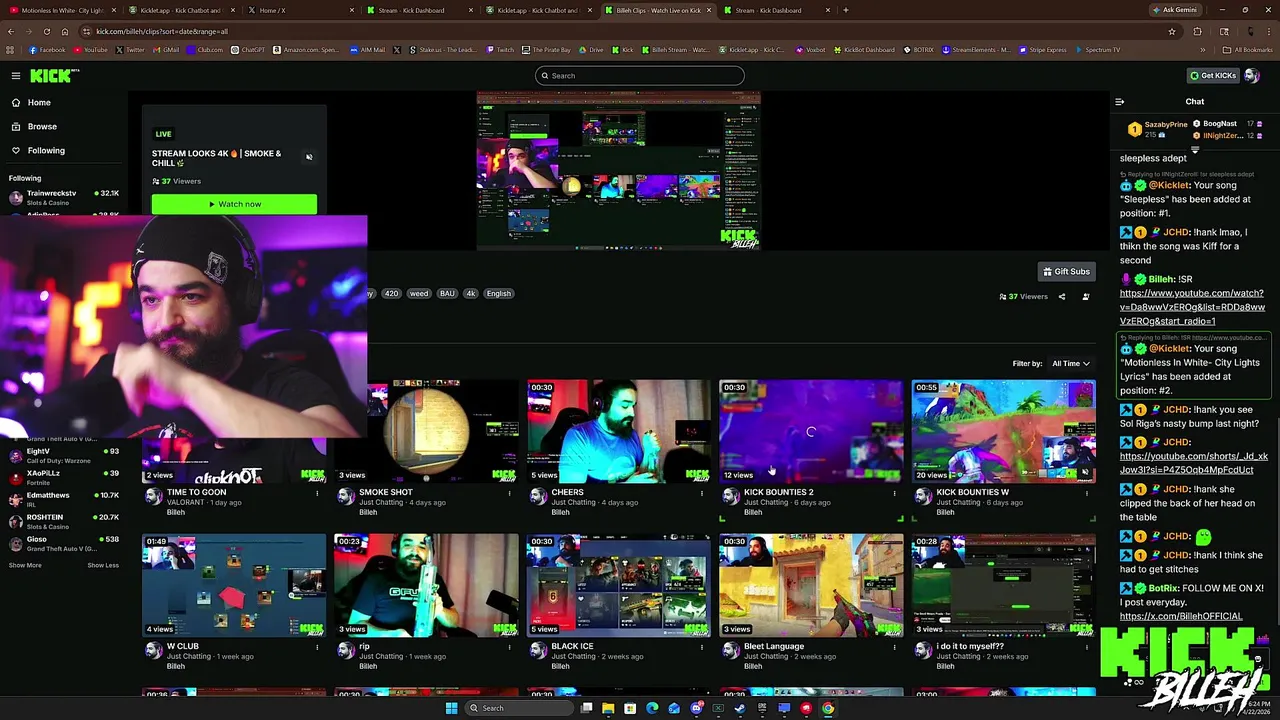Click the user icon next to share
The image size is (1280, 720).
(1086, 296)
